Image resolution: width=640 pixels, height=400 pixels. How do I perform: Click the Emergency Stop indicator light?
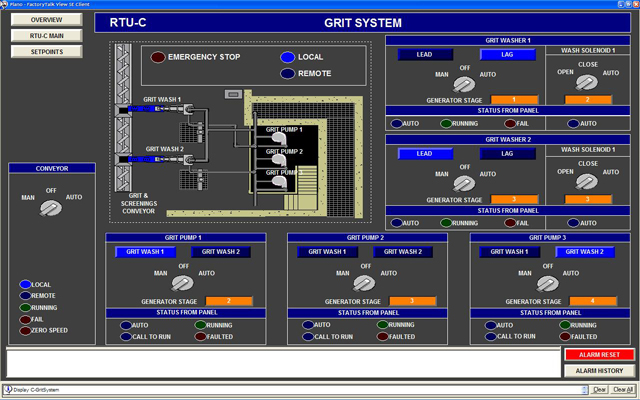158,57
